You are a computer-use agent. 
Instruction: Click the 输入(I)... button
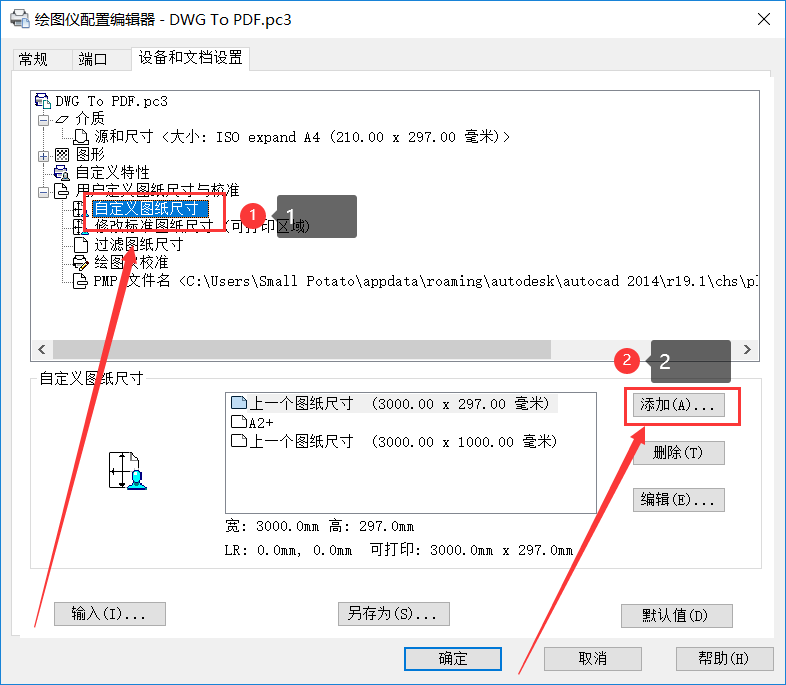click(x=110, y=614)
